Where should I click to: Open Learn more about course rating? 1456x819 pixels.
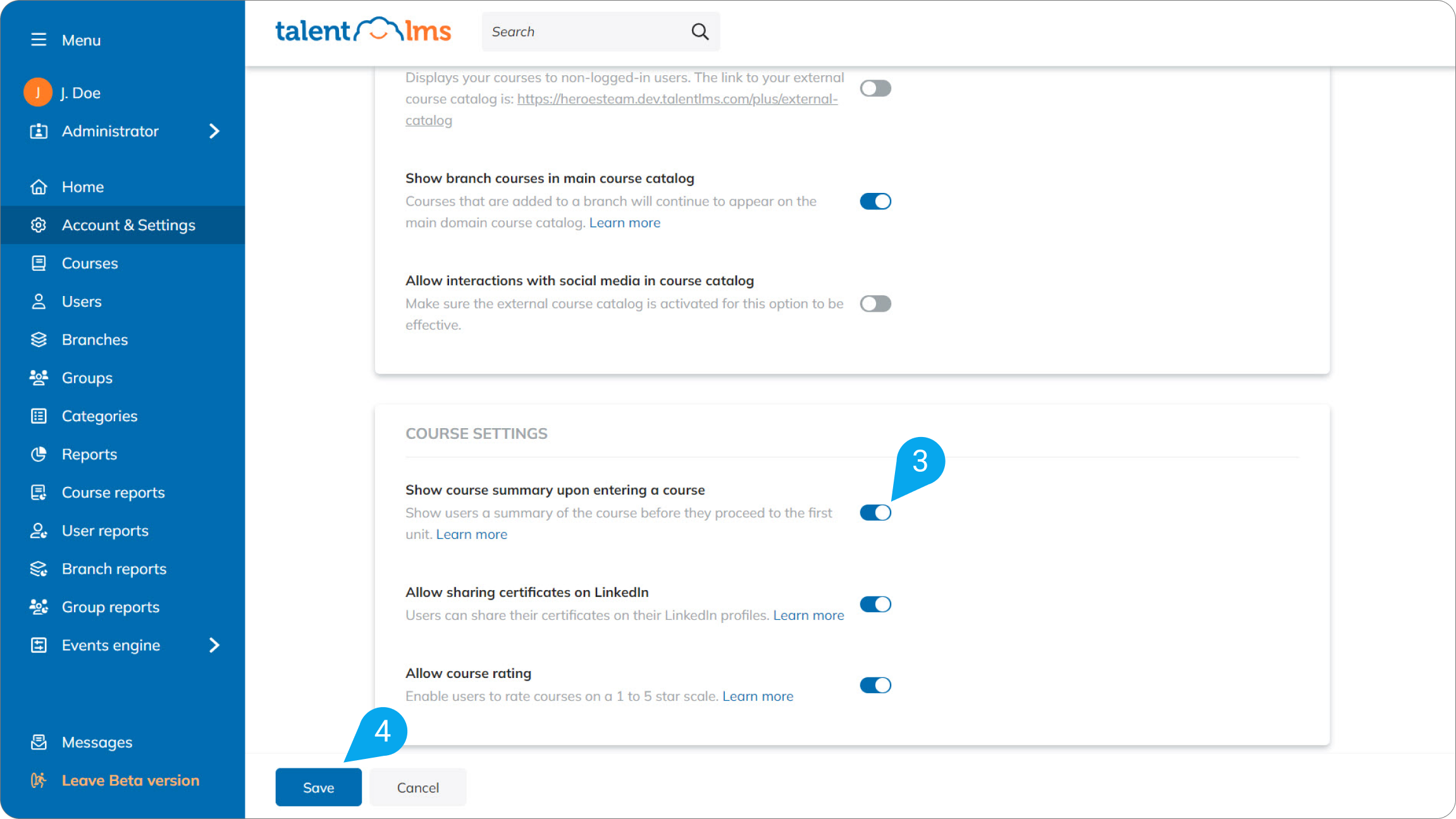[x=757, y=696]
